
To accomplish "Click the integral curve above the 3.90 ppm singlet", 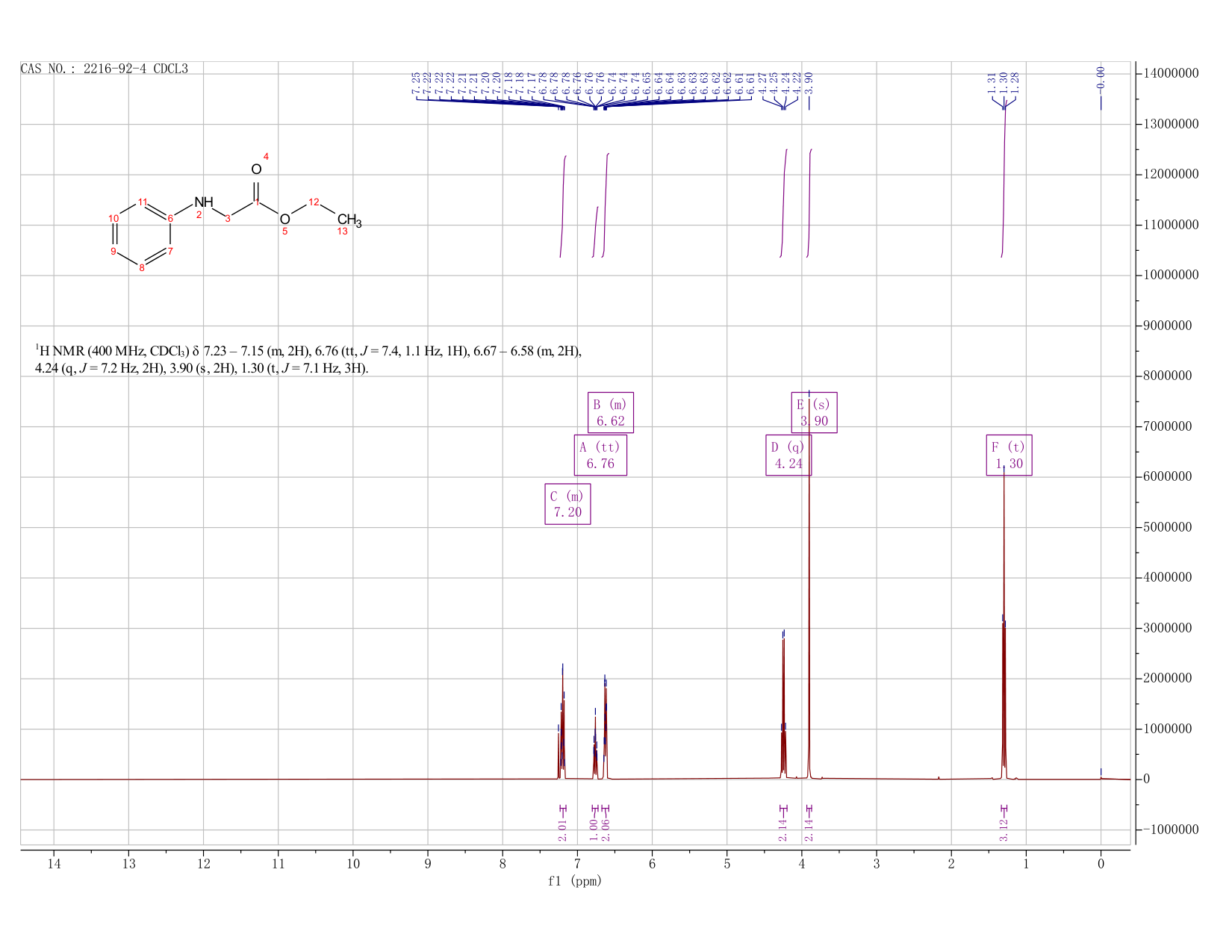I will click(x=809, y=203).
